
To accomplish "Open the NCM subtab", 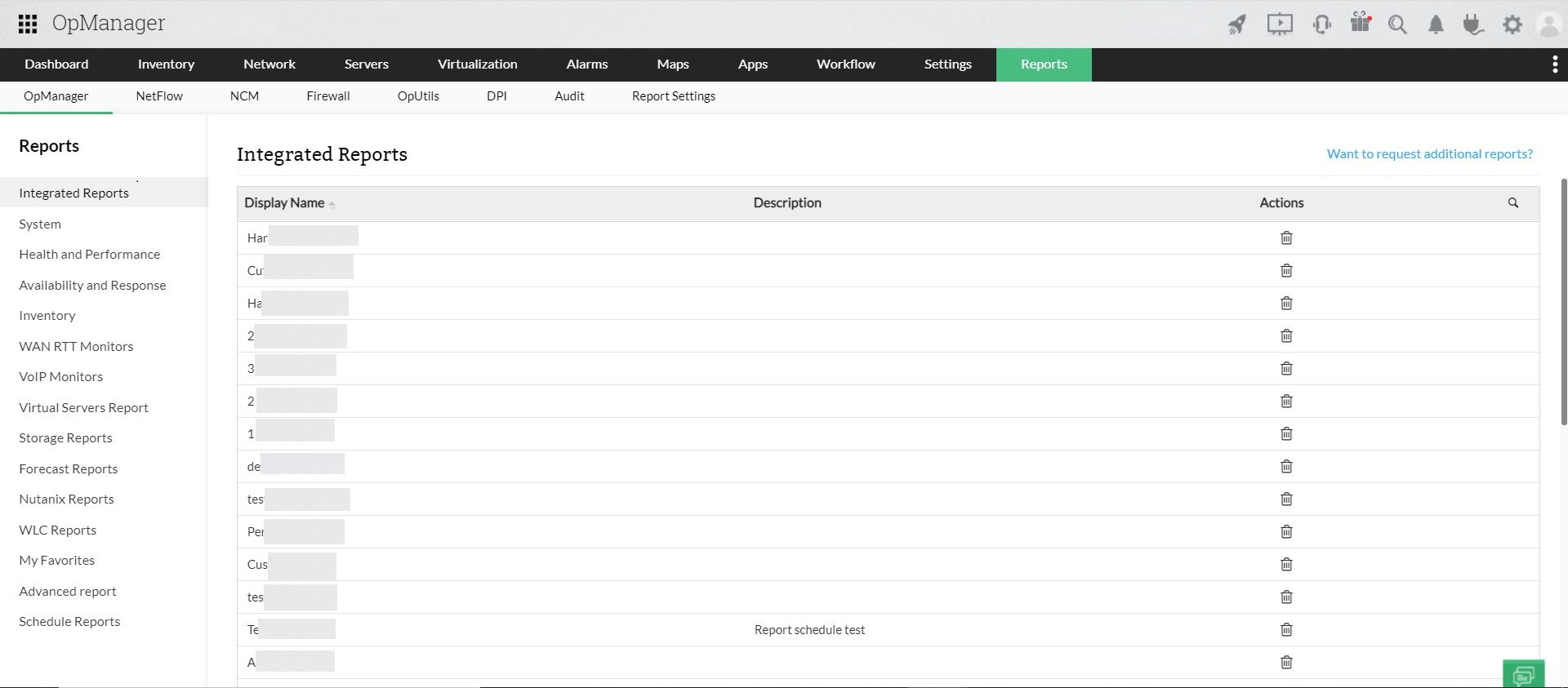I will point(244,96).
